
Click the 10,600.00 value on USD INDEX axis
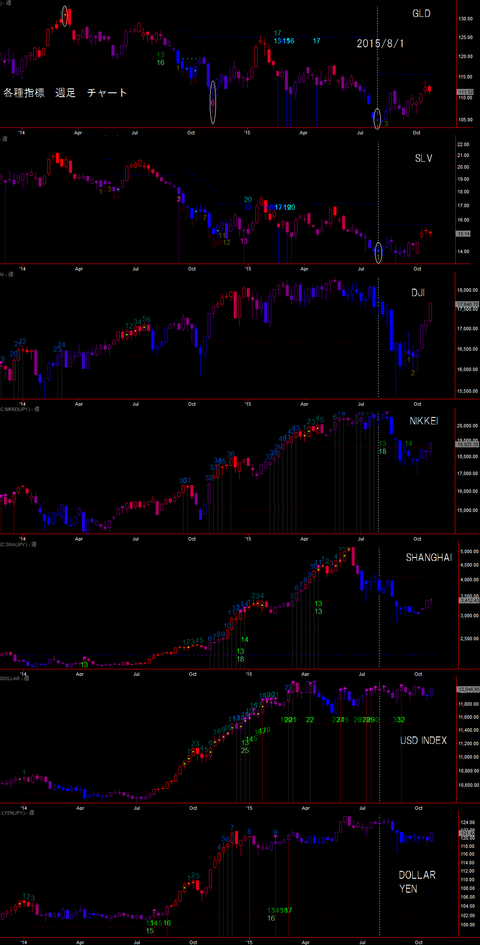[467, 785]
